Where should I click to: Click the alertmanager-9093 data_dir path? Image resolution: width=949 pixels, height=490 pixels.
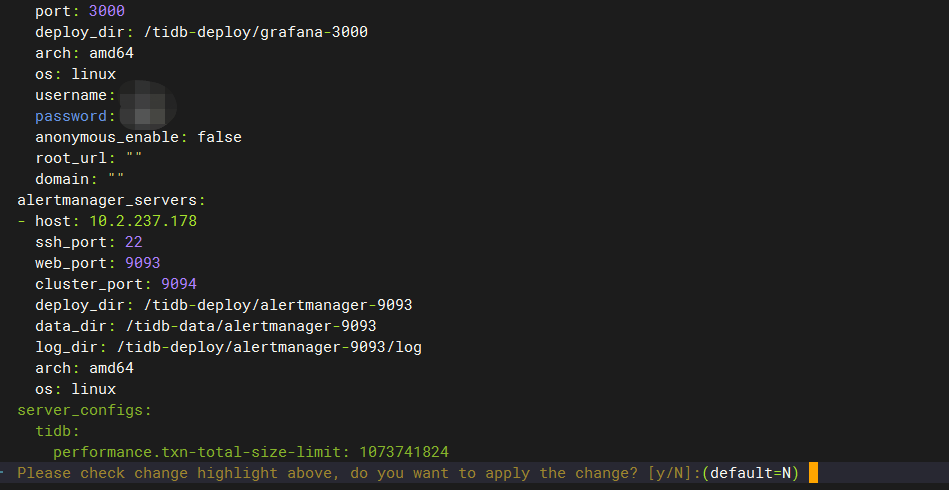coord(251,326)
